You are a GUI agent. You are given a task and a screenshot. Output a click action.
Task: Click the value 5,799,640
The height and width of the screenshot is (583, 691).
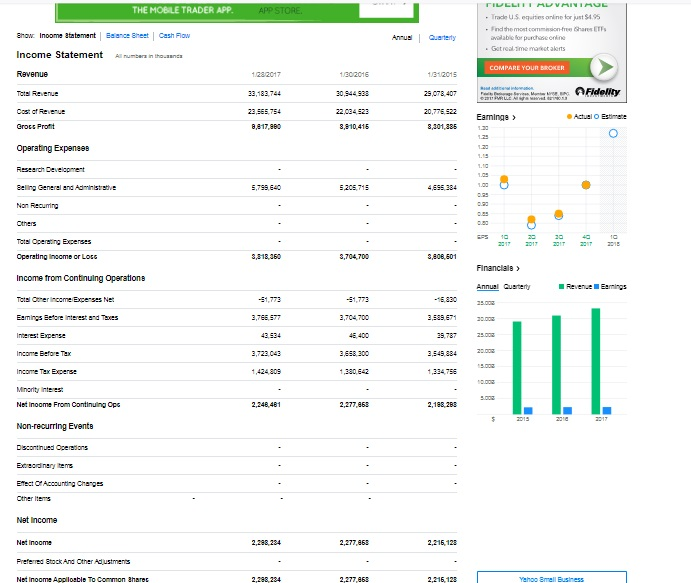click(x=266, y=187)
